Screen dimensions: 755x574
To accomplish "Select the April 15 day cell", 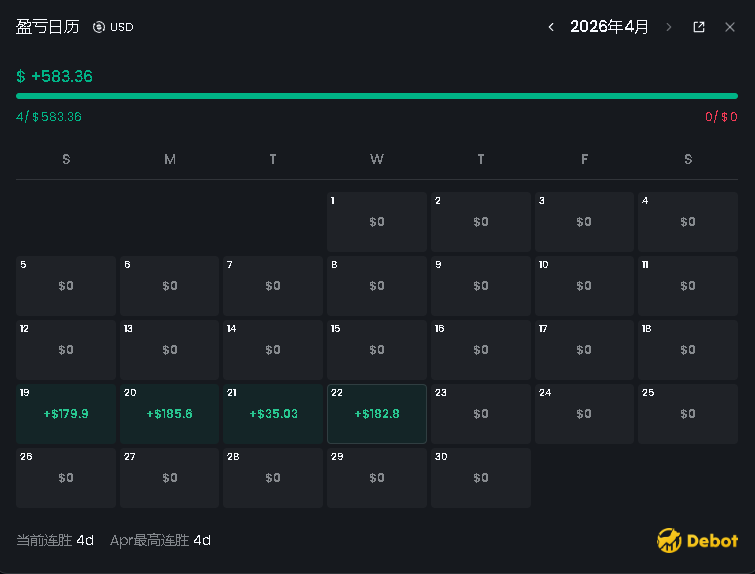I will 377,350.
